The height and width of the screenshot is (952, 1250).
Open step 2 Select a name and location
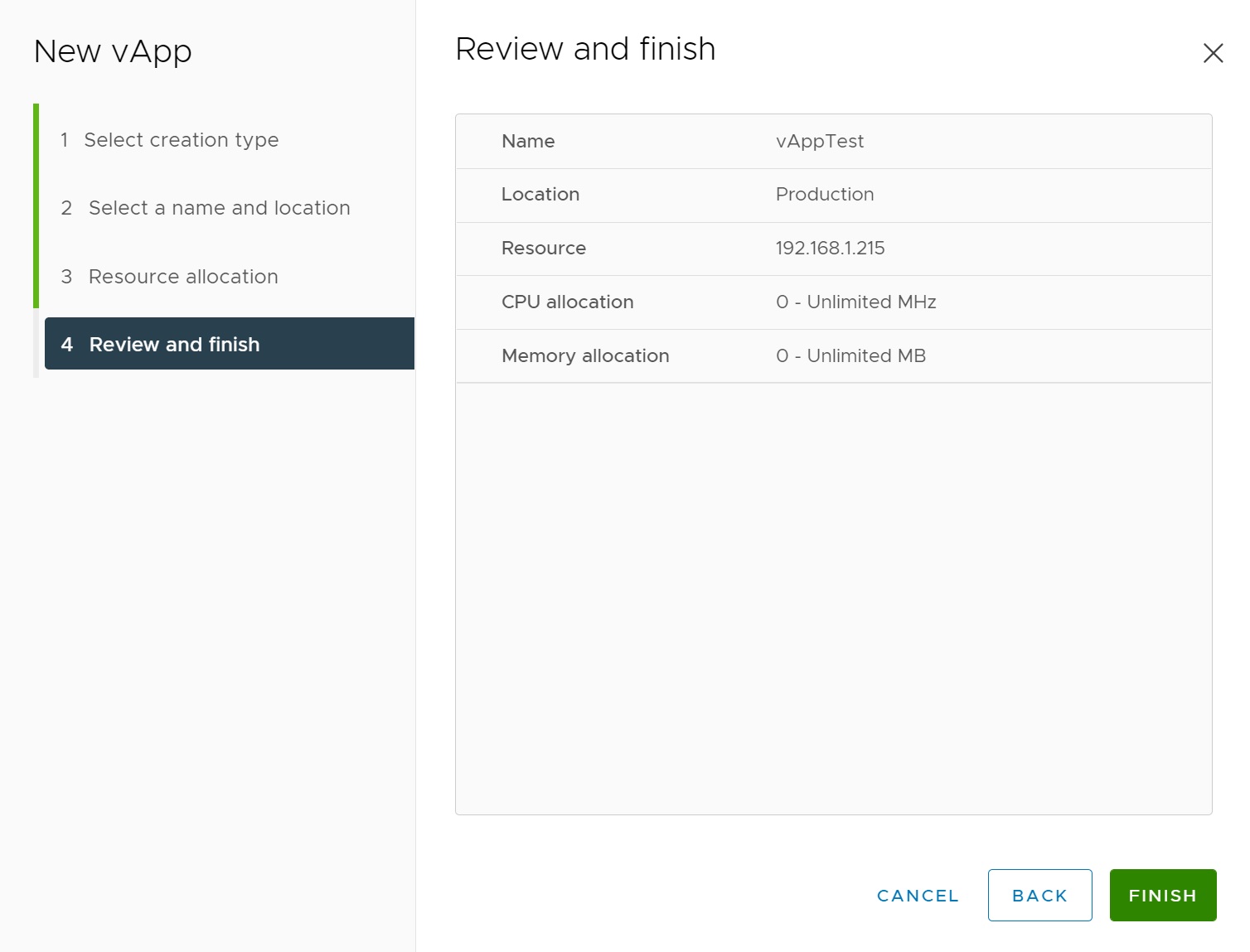[x=219, y=208]
